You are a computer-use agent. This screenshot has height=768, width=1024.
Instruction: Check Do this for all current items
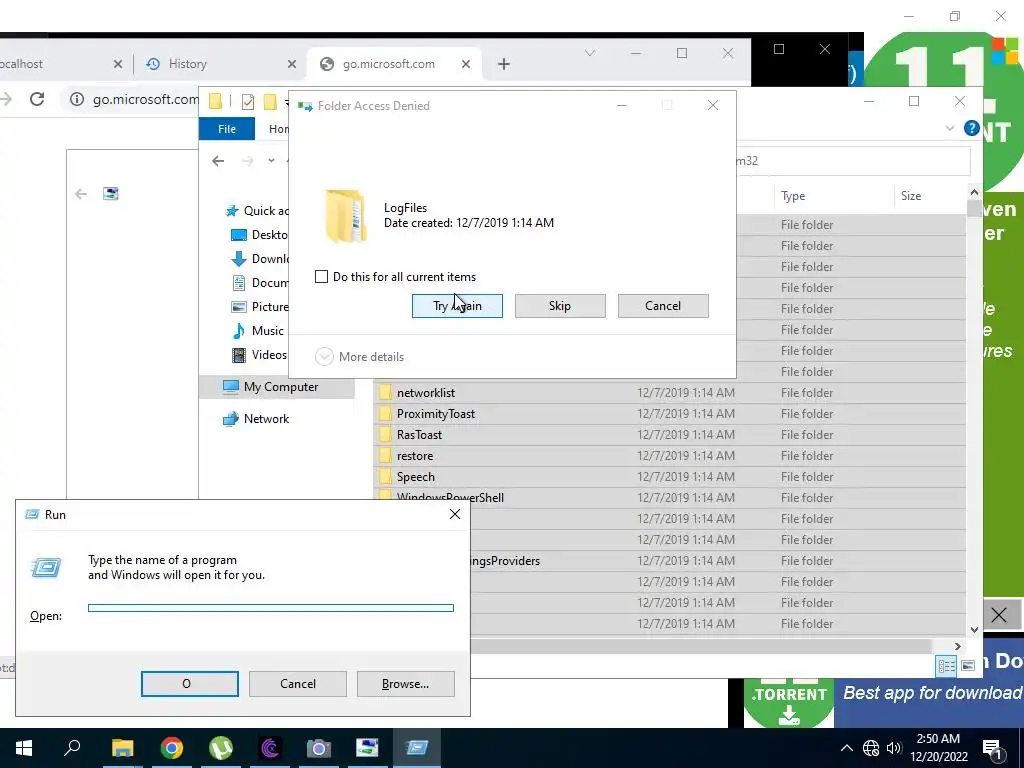[x=321, y=276]
